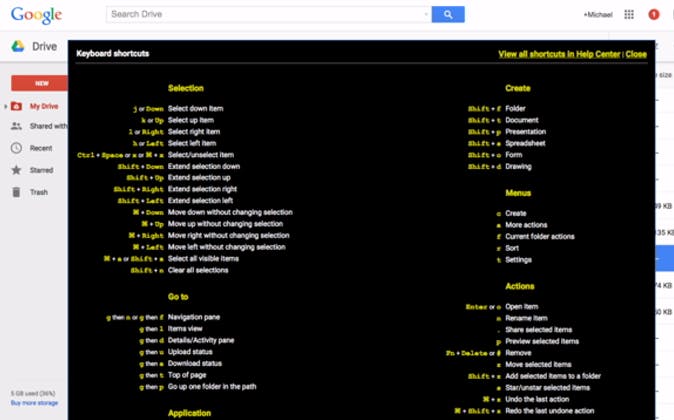Click 'Undo the last action' text
The image size is (674, 420).
pyautogui.click(x=537, y=400)
